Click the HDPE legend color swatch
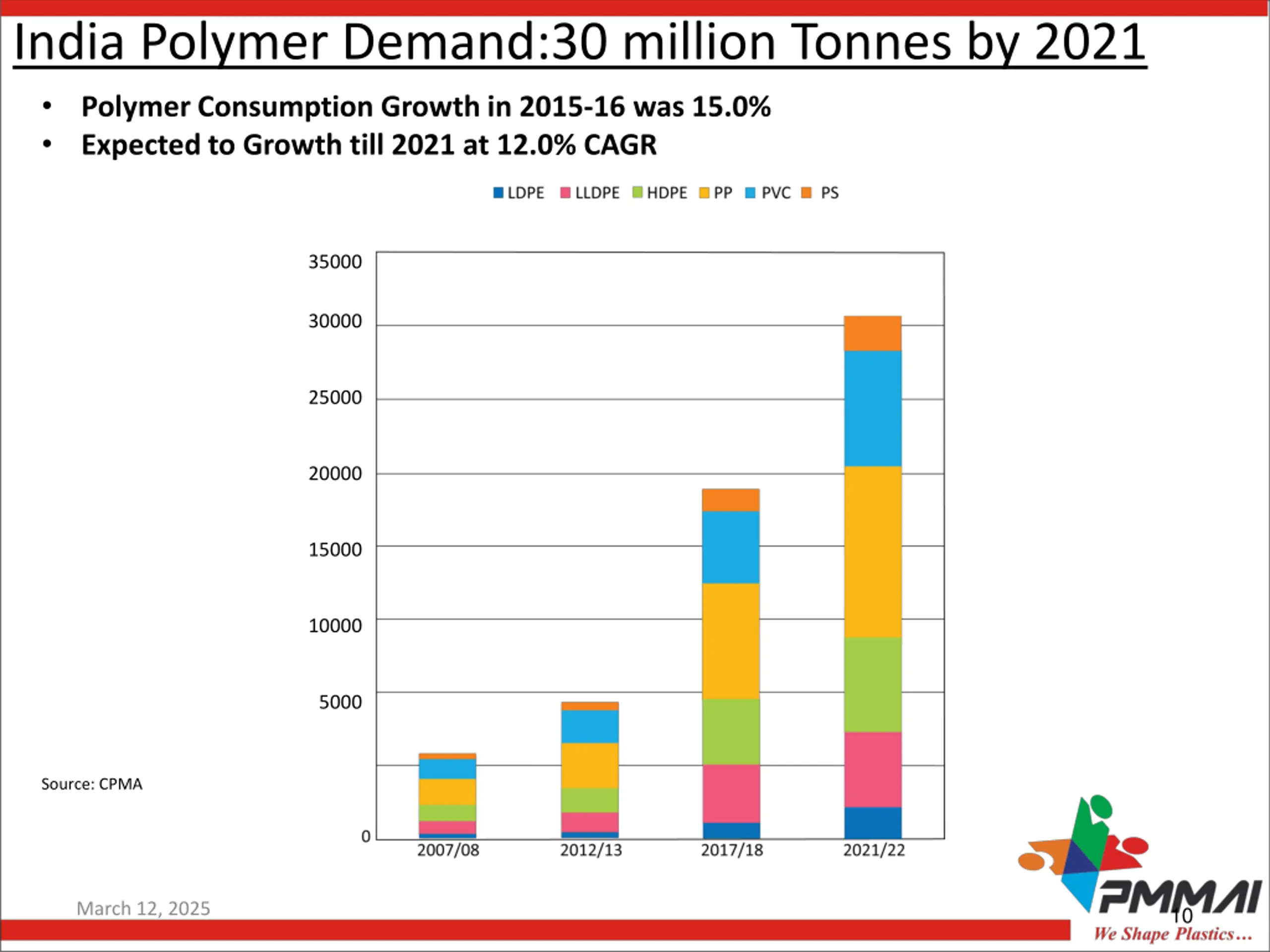The height and width of the screenshot is (952, 1270). click(637, 193)
